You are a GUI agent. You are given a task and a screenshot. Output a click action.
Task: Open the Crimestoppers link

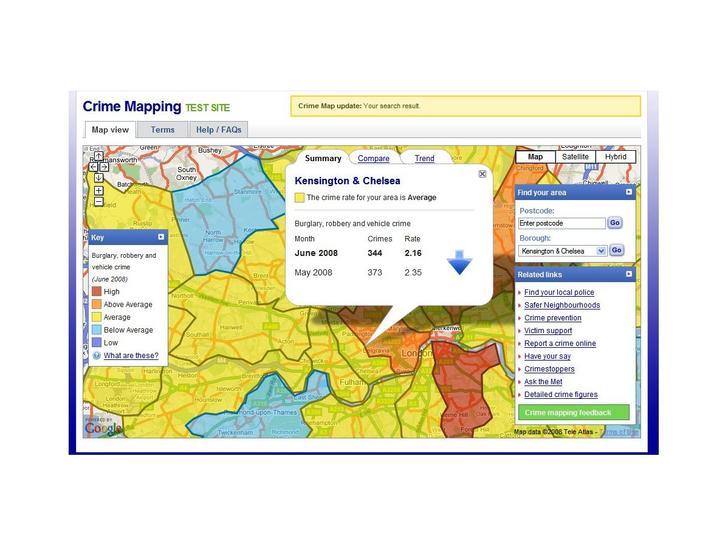549,369
